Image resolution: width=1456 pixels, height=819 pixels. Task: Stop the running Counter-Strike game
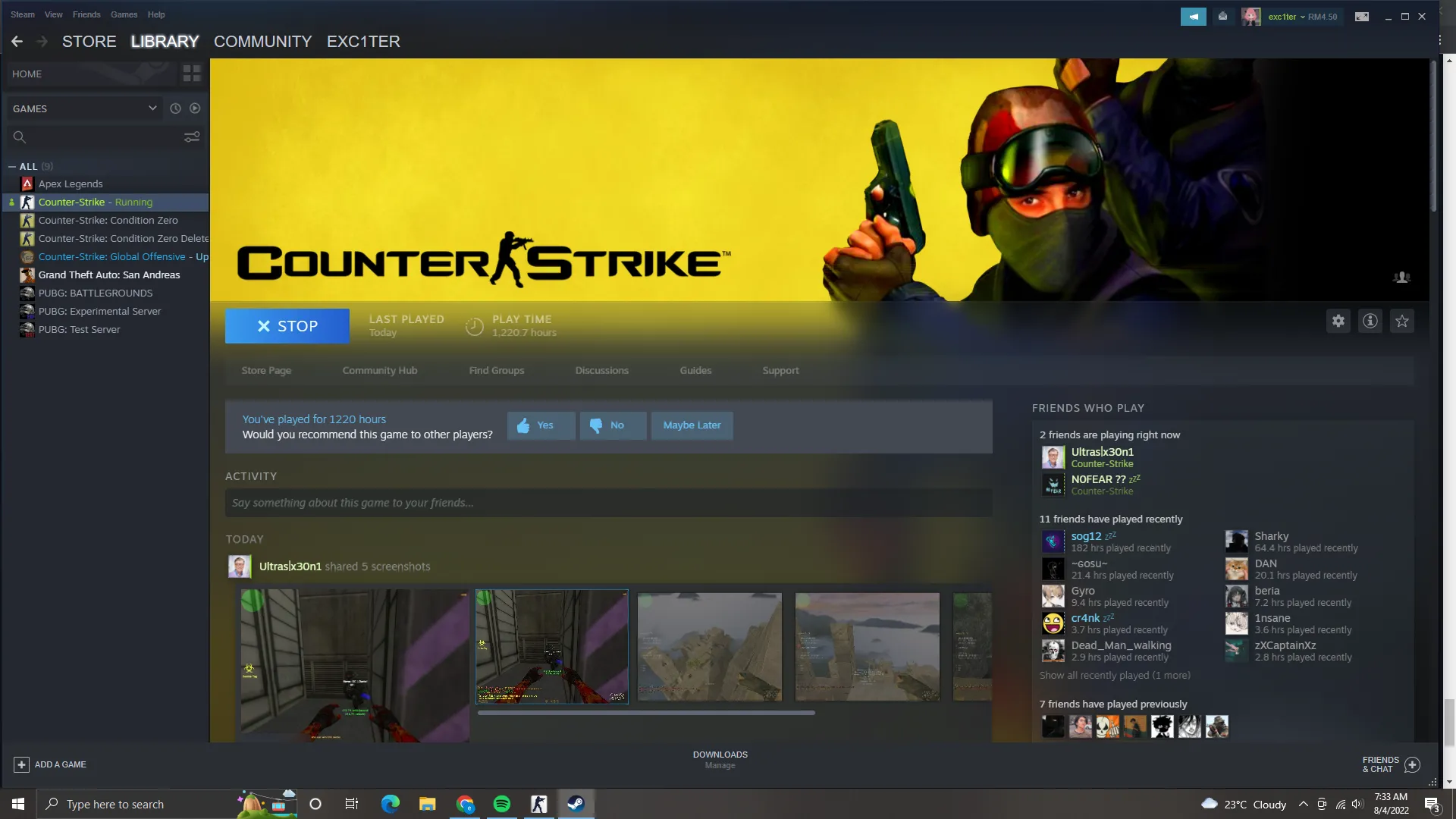(x=287, y=326)
